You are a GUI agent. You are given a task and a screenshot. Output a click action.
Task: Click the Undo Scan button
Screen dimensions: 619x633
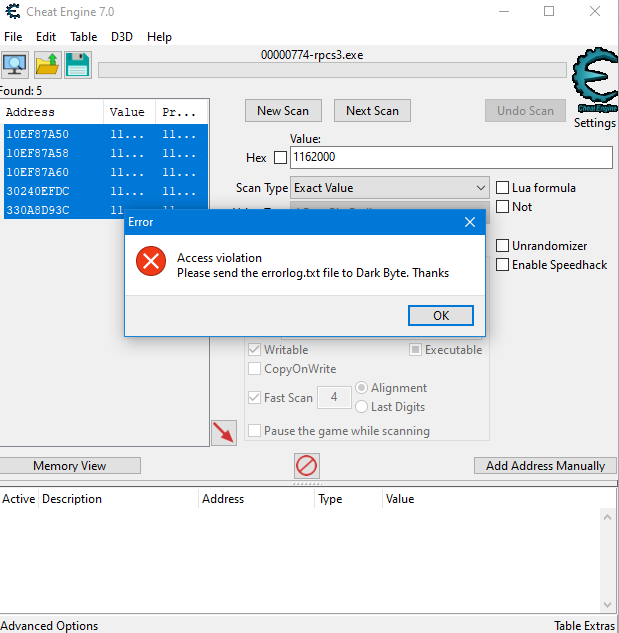[x=525, y=111]
